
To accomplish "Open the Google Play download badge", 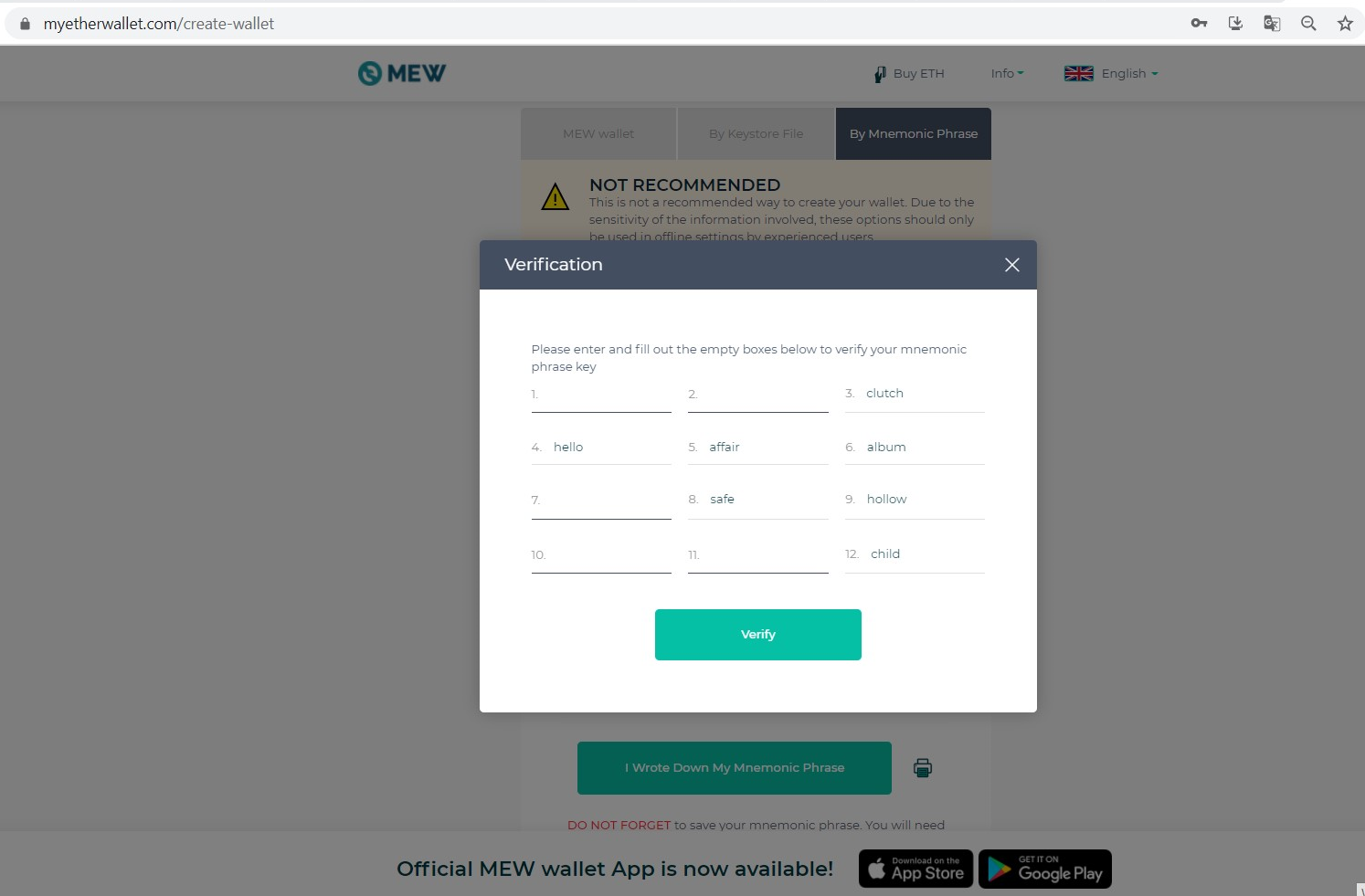I will [x=1044, y=869].
